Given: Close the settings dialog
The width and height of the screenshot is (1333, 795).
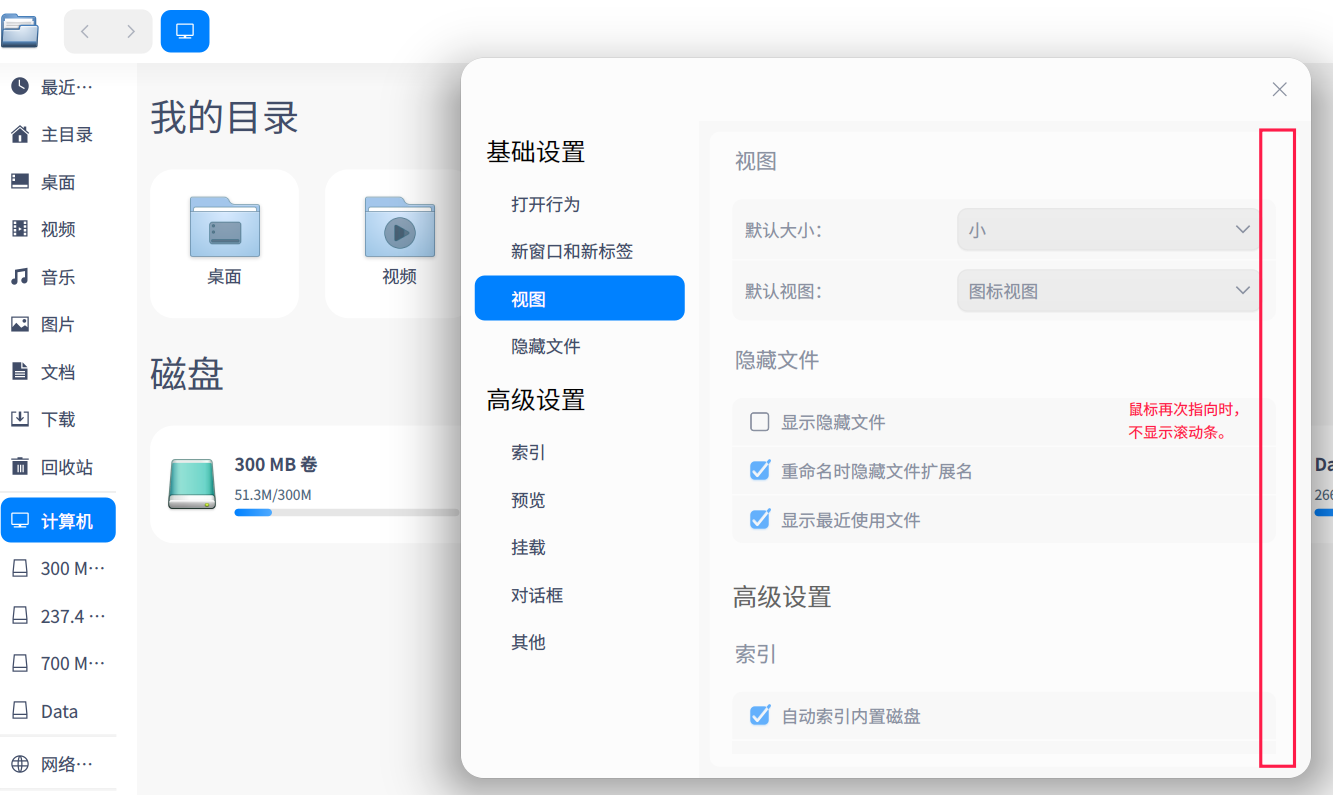Looking at the screenshot, I should [x=1279, y=89].
